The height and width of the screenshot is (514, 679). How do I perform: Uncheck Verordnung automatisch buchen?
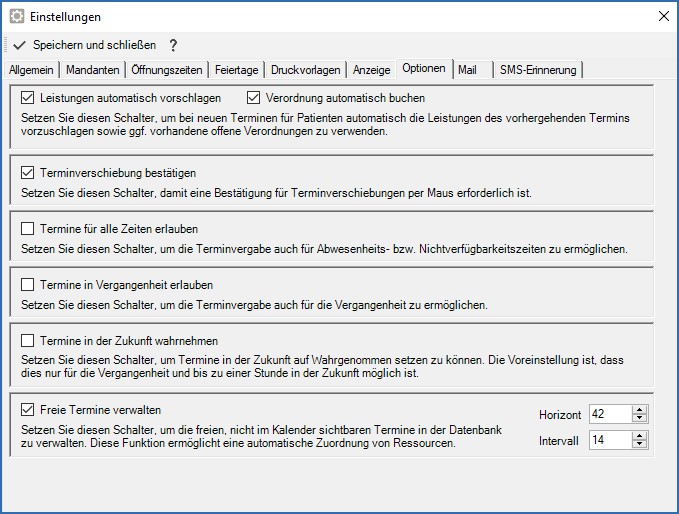(x=255, y=98)
